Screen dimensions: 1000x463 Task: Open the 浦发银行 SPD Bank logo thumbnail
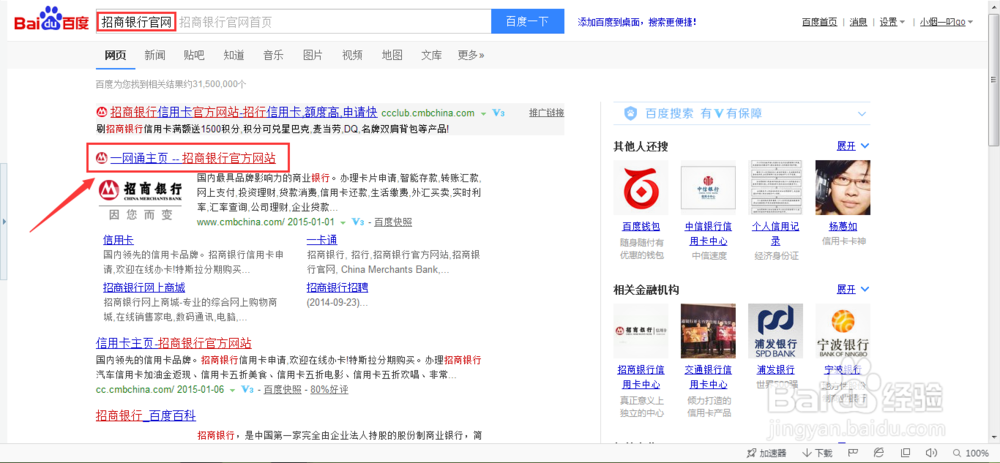776,331
